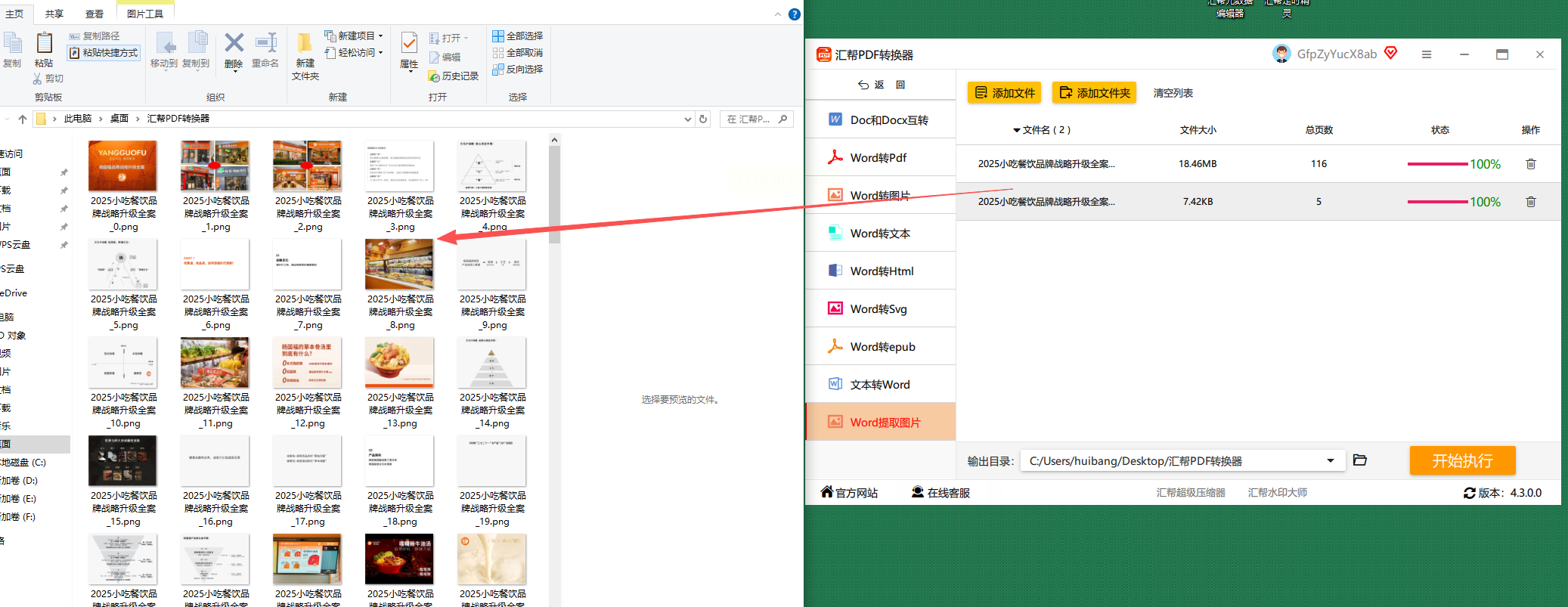This screenshot has width=1568, height=607.
Task: Click Invert Selection in the ribbon
Action: click(x=517, y=69)
